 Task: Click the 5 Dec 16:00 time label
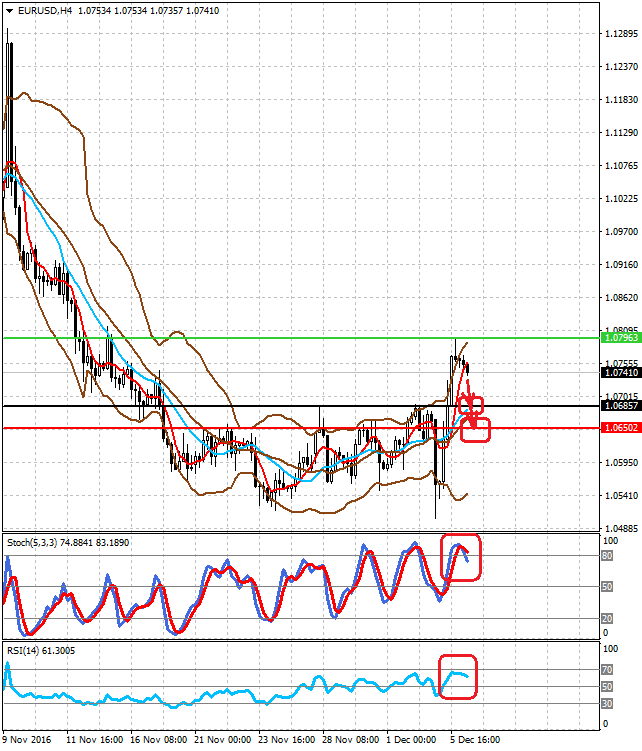pos(475,740)
